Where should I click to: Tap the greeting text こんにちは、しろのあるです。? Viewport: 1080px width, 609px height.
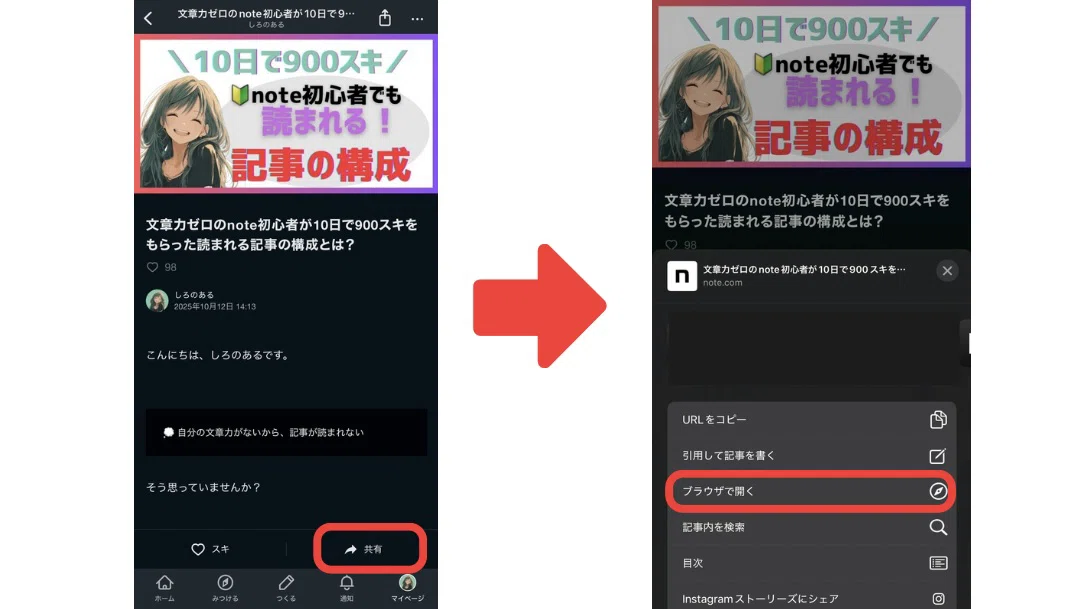(x=219, y=355)
